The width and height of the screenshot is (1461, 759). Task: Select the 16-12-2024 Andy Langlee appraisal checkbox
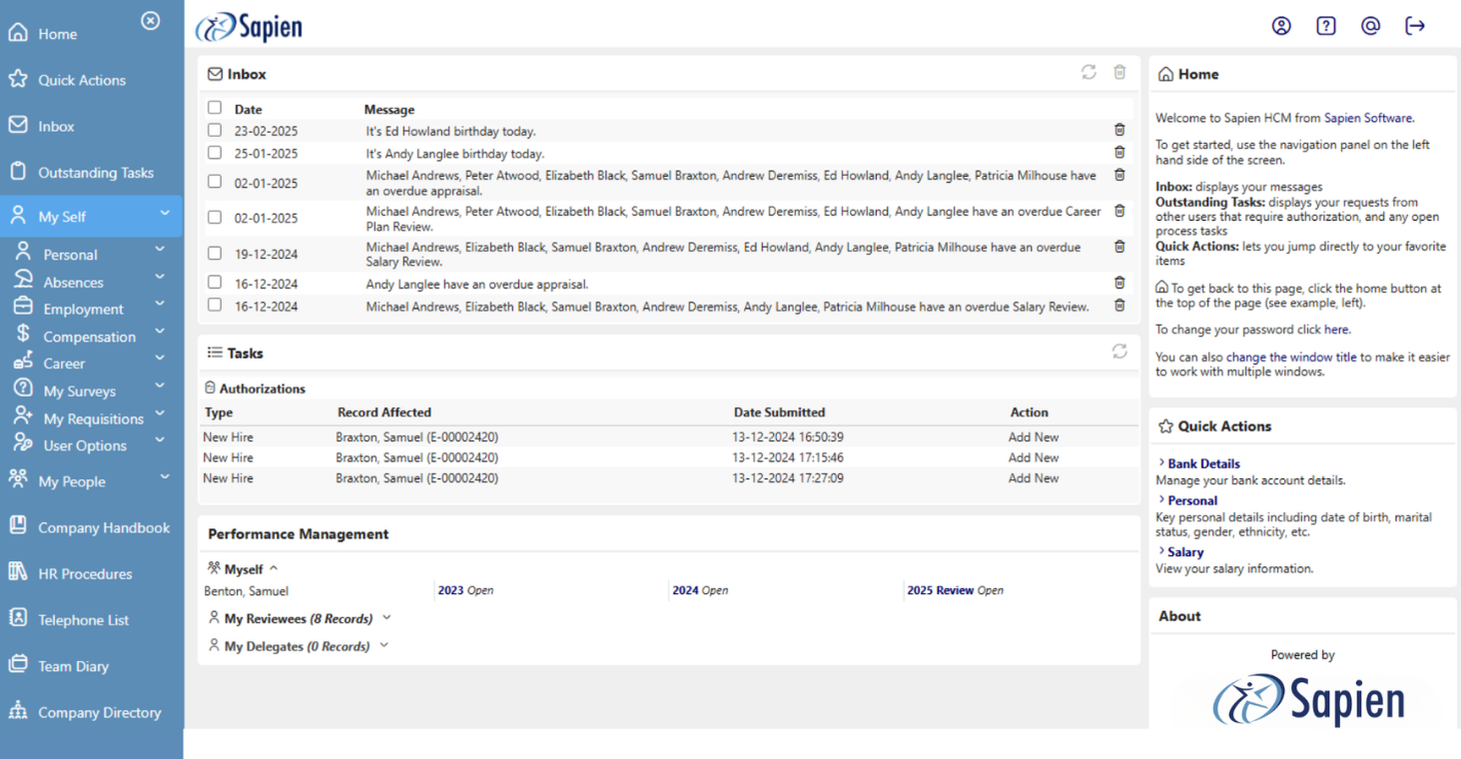215,283
